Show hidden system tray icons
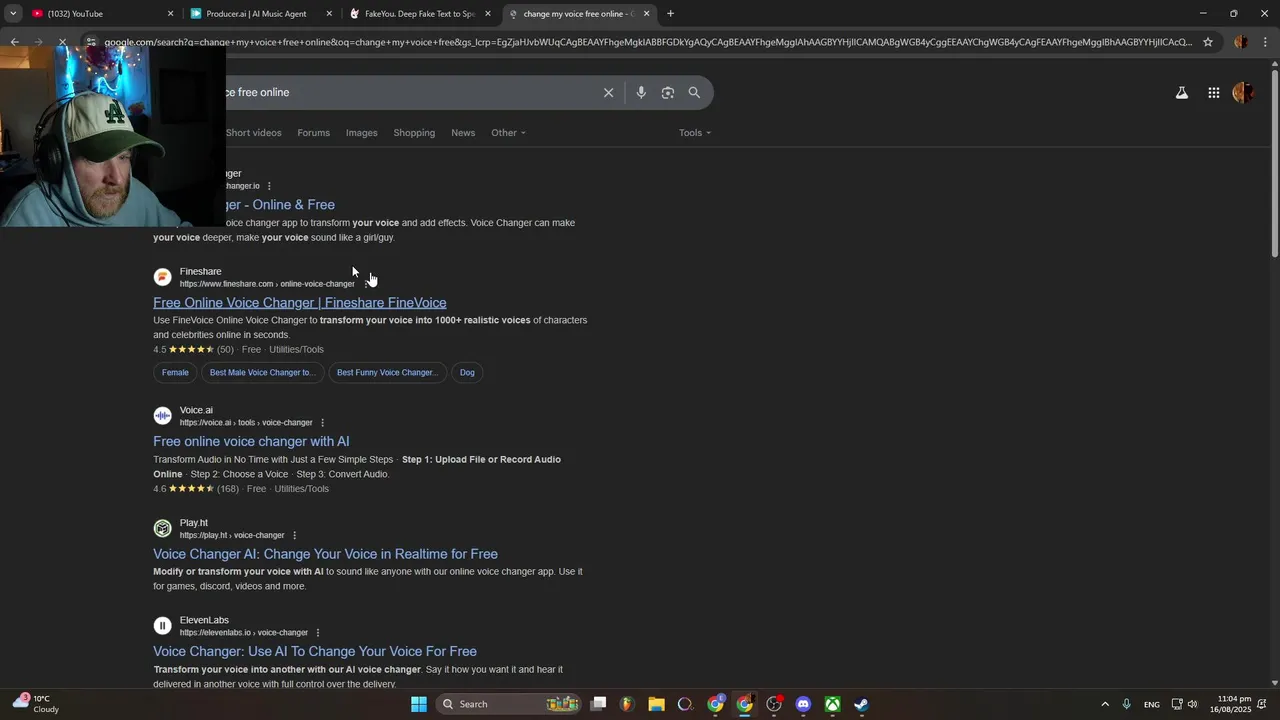This screenshot has width=1280, height=720. point(1105,704)
